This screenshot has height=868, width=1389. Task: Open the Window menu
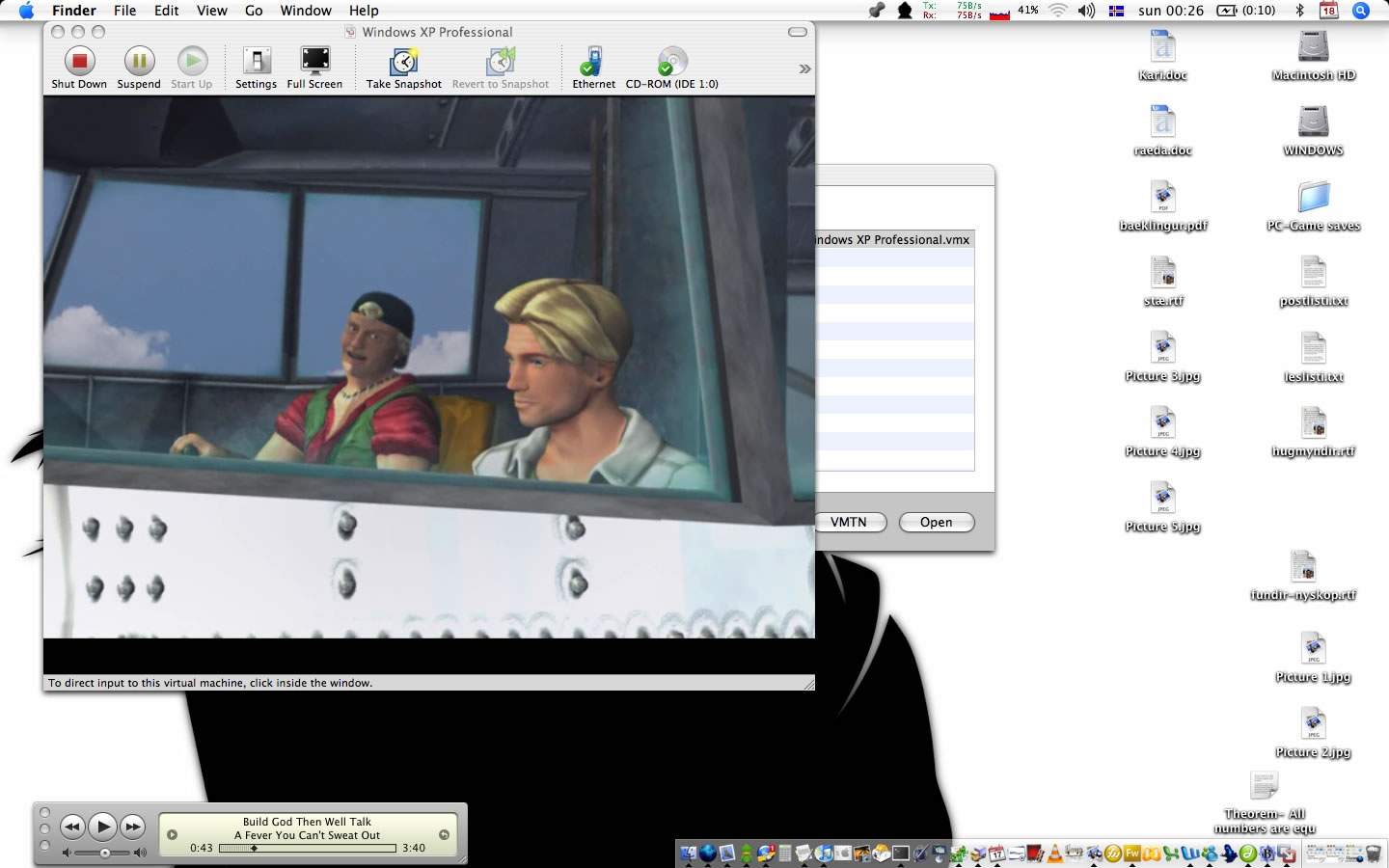pos(306,11)
